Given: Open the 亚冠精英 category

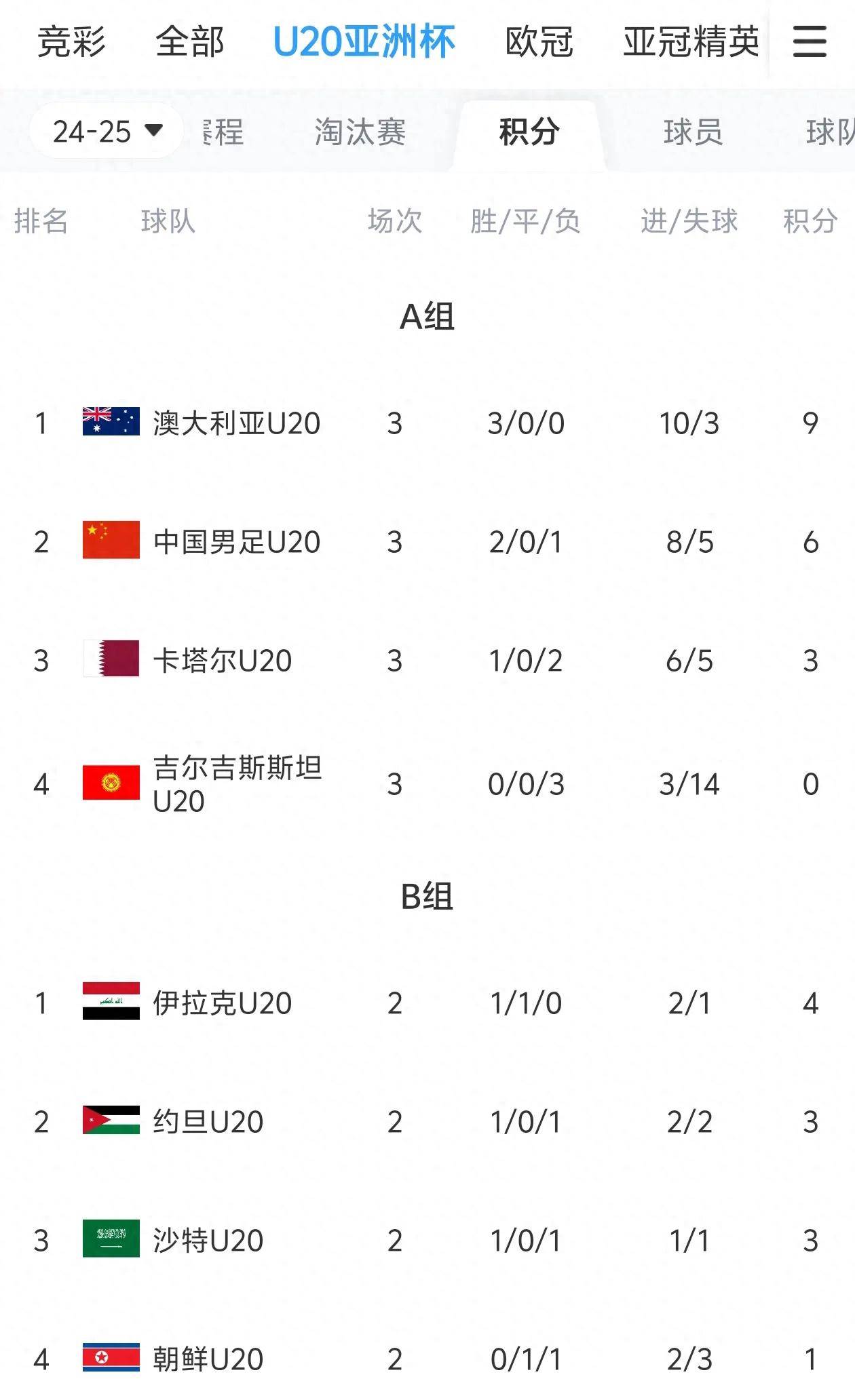Looking at the screenshot, I should point(691,42).
